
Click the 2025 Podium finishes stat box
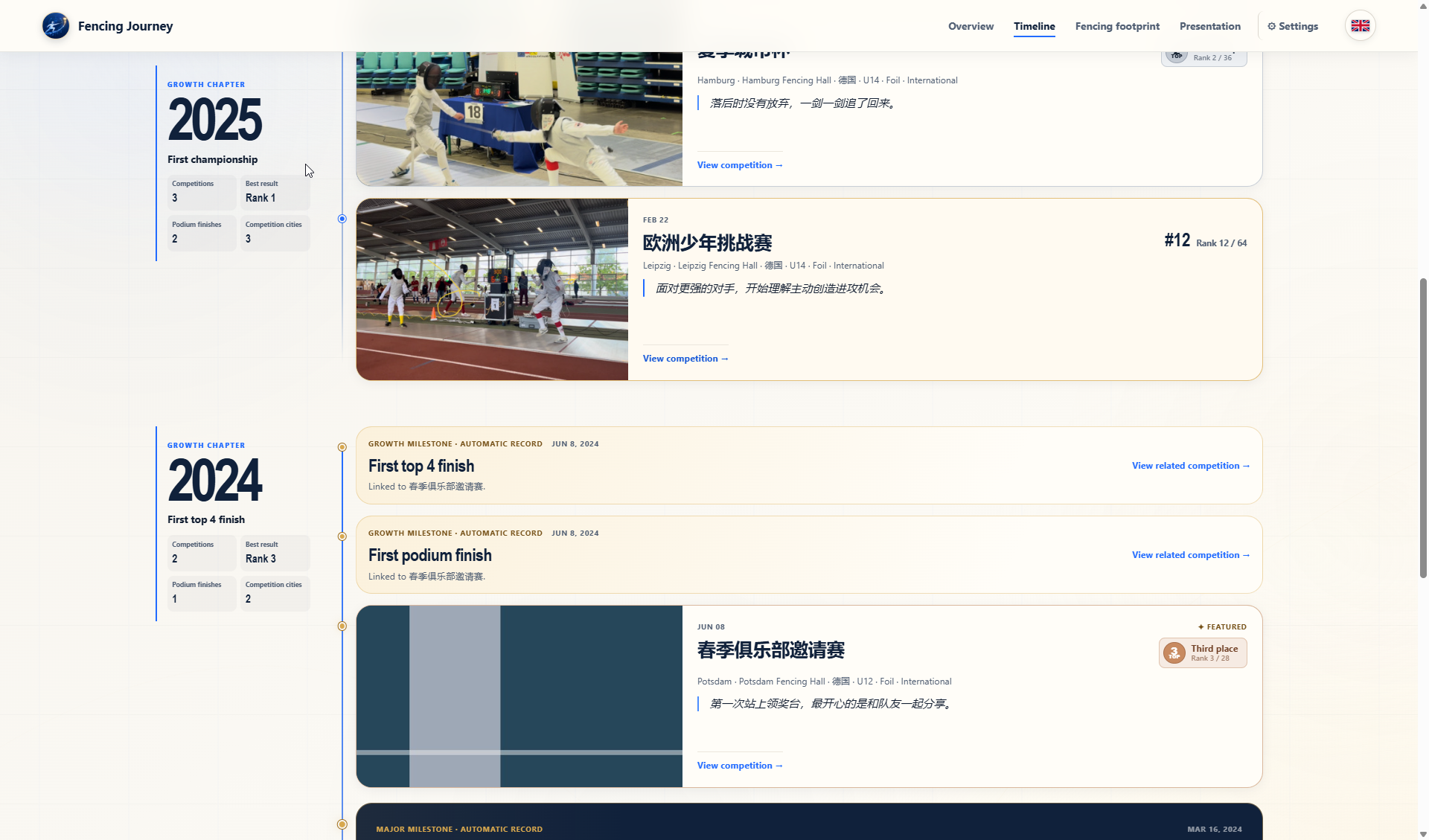201,233
